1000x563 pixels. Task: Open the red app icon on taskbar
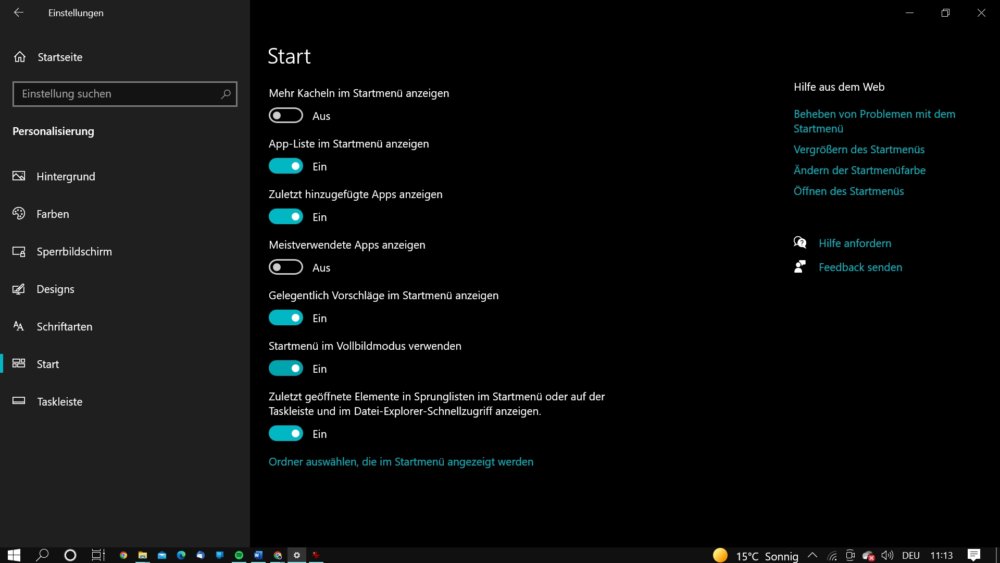(x=316, y=555)
